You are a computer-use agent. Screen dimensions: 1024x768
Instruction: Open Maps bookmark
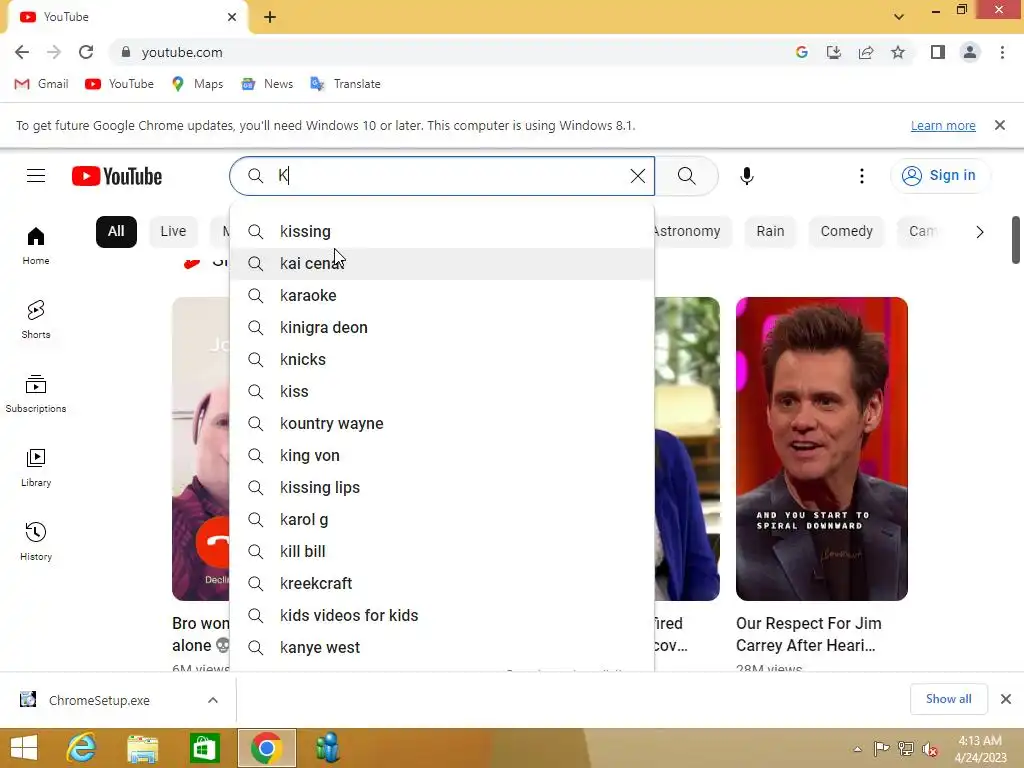pos(197,84)
